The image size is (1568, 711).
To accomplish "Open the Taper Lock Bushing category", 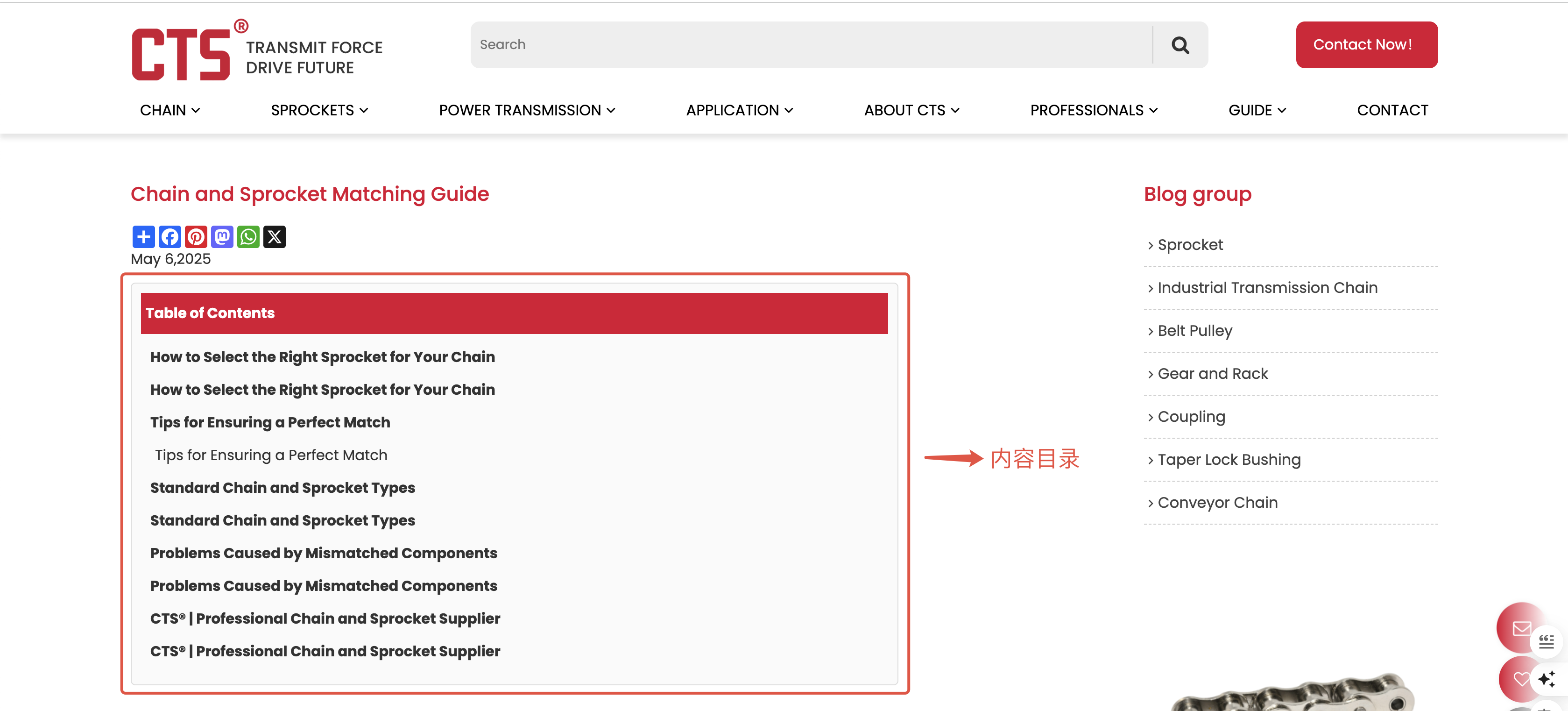I will coord(1229,460).
